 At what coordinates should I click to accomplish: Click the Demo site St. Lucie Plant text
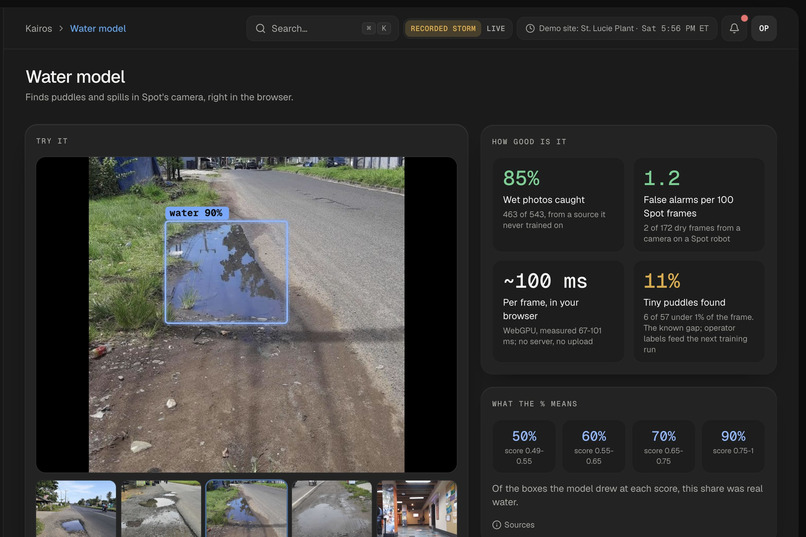586,28
